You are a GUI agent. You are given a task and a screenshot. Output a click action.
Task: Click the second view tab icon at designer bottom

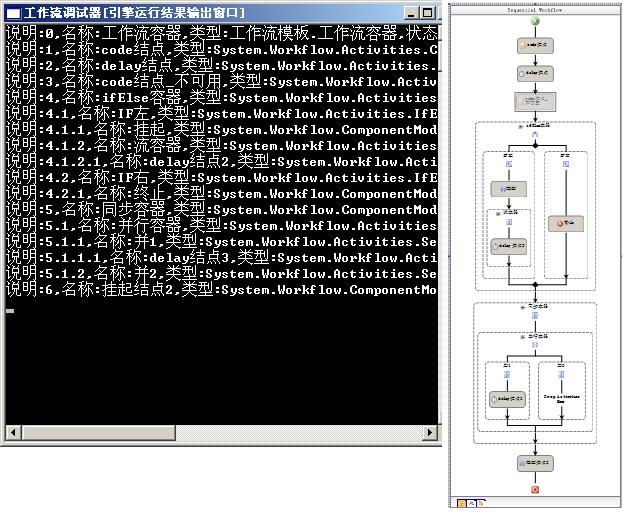(x=471, y=503)
